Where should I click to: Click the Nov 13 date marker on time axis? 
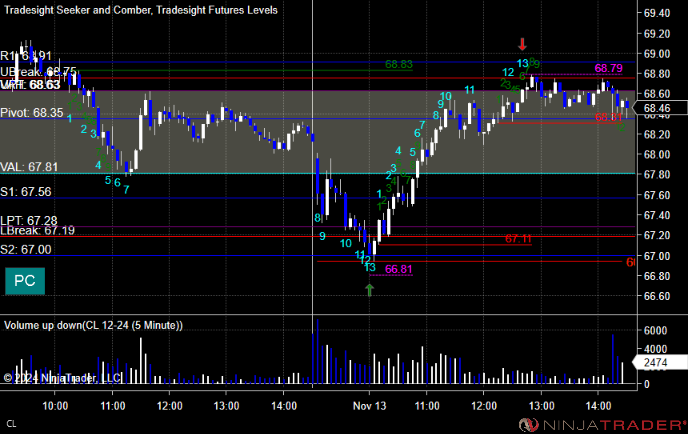coord(369,406)
